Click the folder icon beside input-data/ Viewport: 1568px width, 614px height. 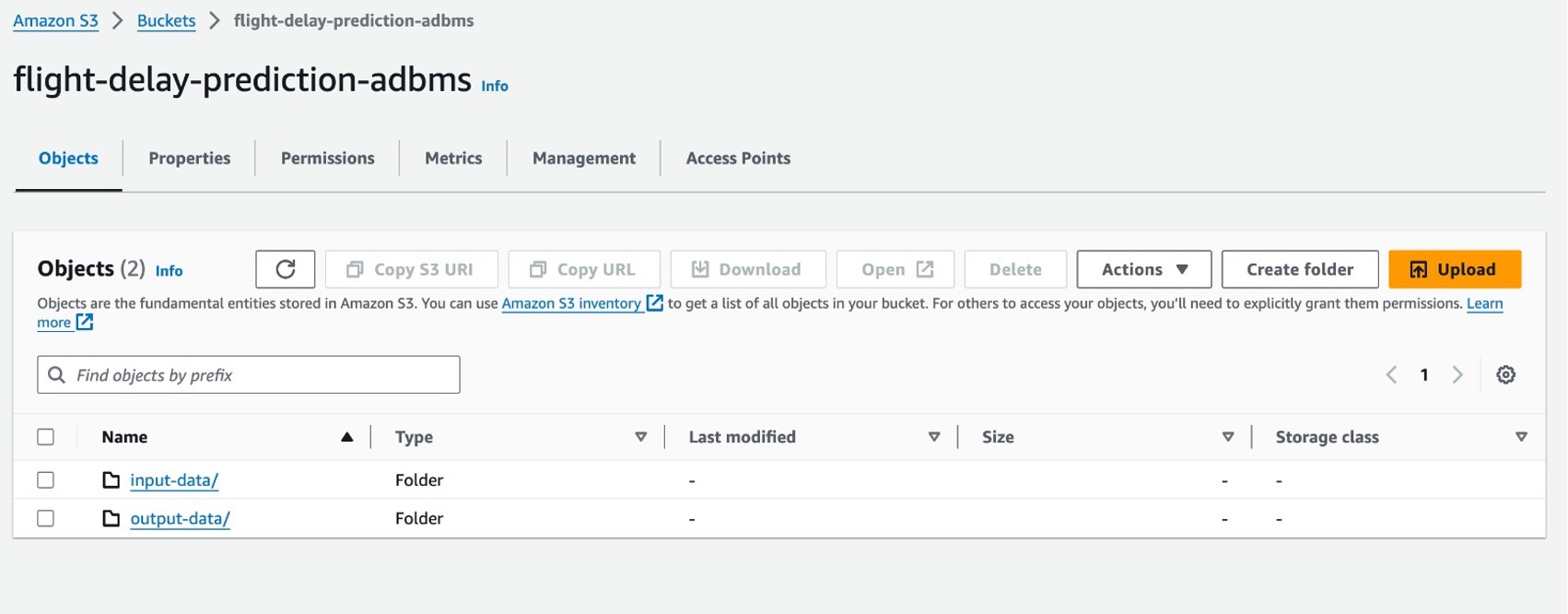click(111, 480)
